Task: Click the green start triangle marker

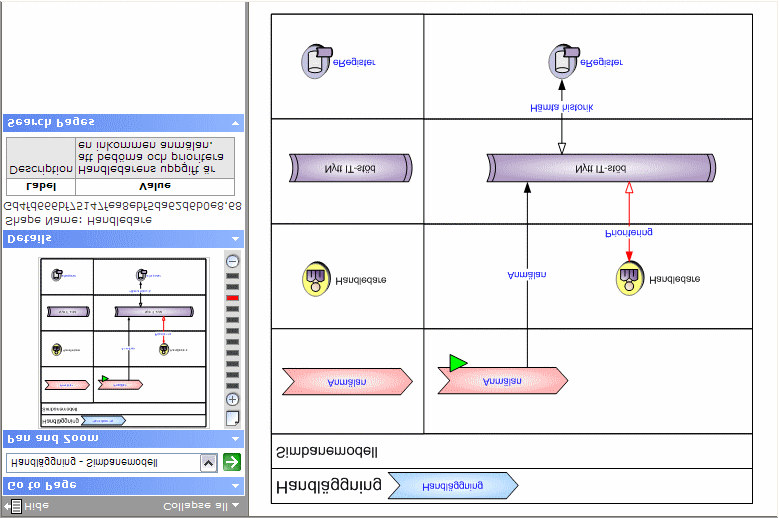Action: (457, 363)
